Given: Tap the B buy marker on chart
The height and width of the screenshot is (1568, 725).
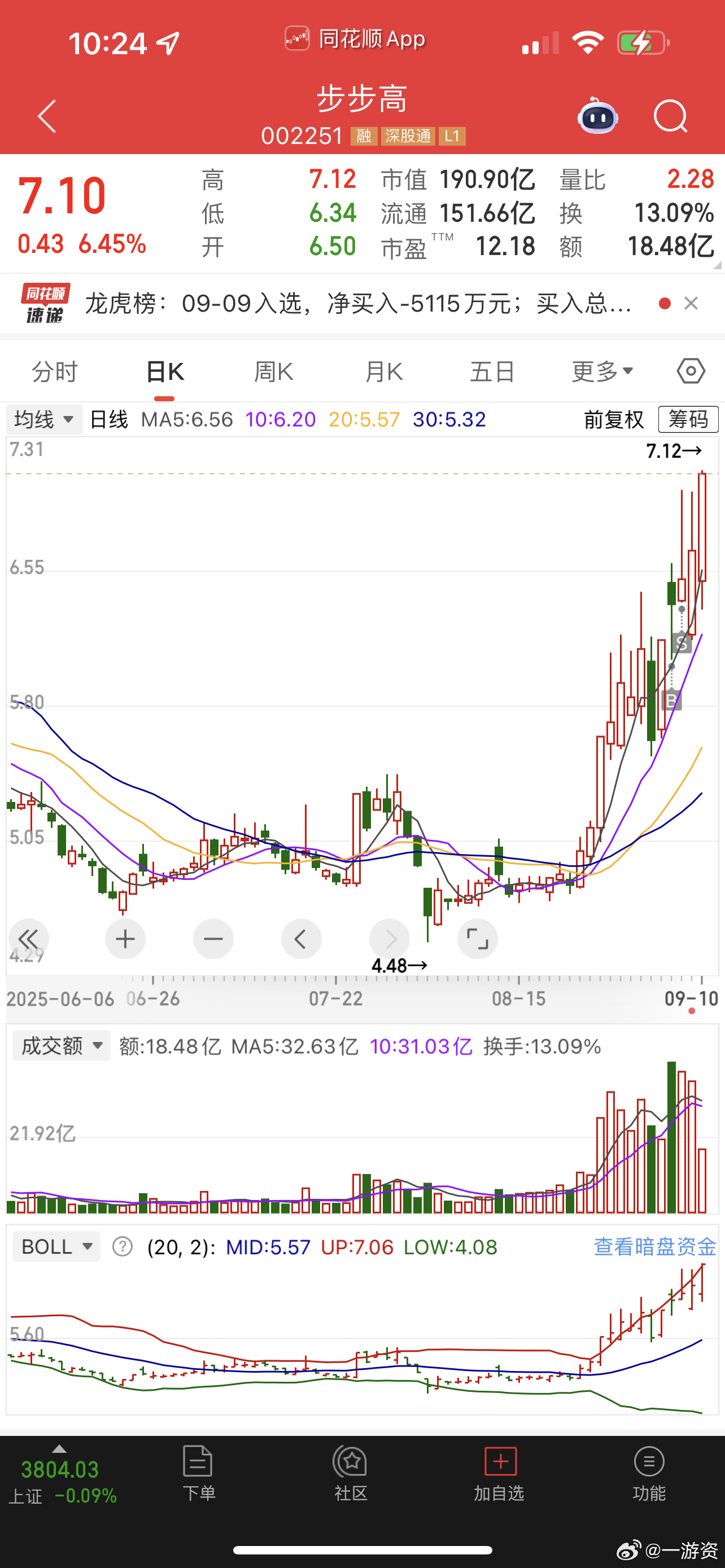Looking at the screenshot, I should [x=671, y=700].
